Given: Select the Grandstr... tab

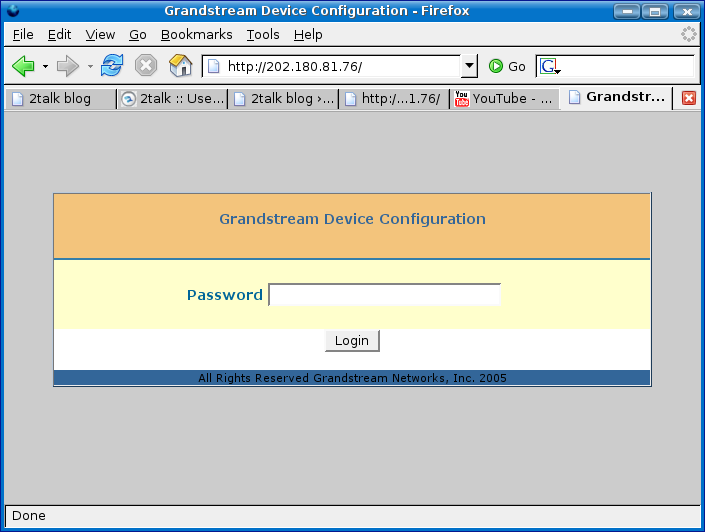Looking at the screenshot, I should coord(616,98).
